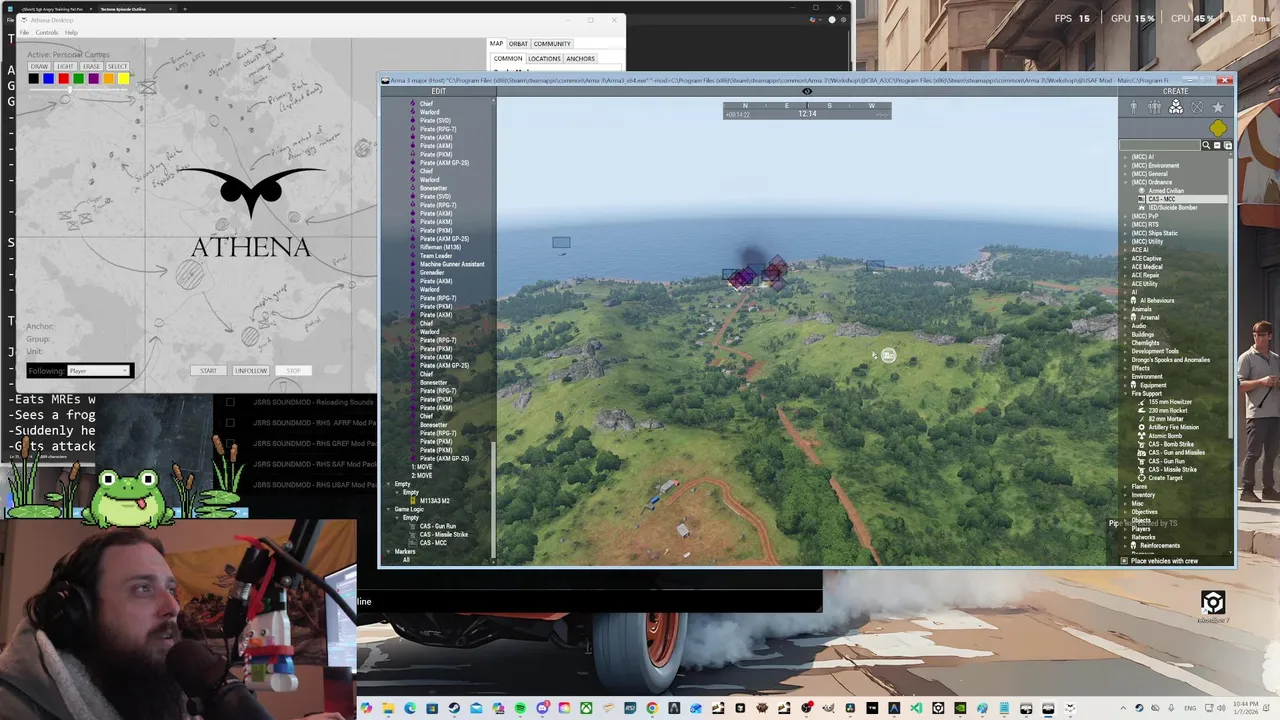1280x720 pixels.
Task: Open Xbox app from the taskbar
Action: click(x=586, y=708)
